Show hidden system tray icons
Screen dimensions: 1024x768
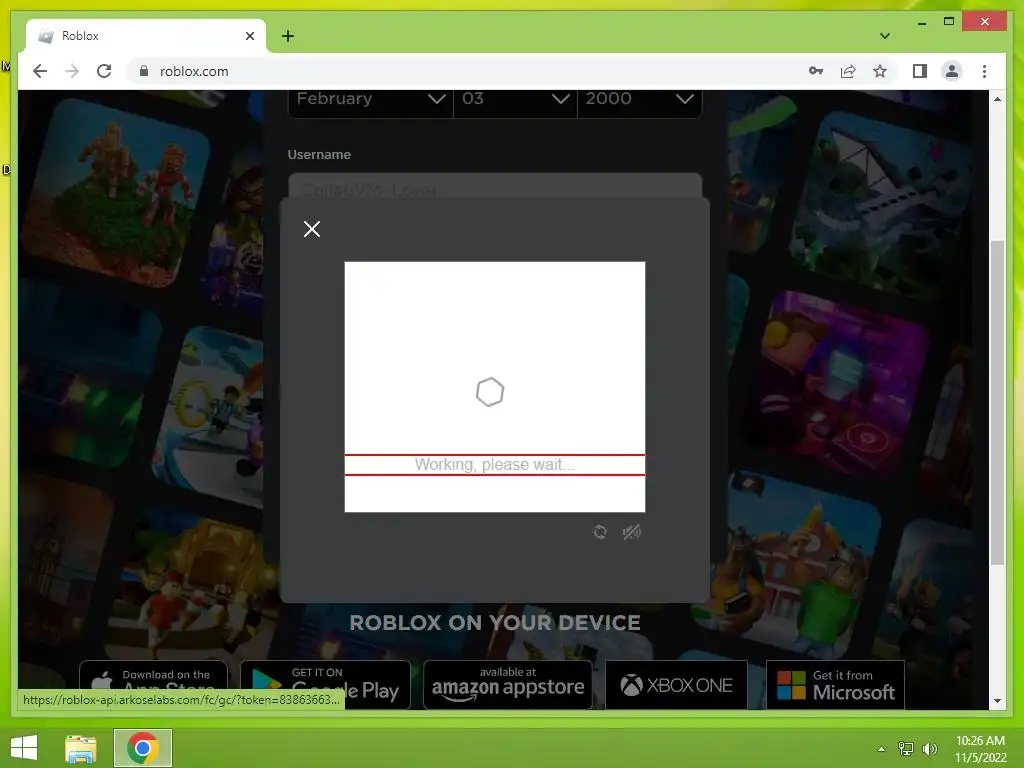(881, 749)
